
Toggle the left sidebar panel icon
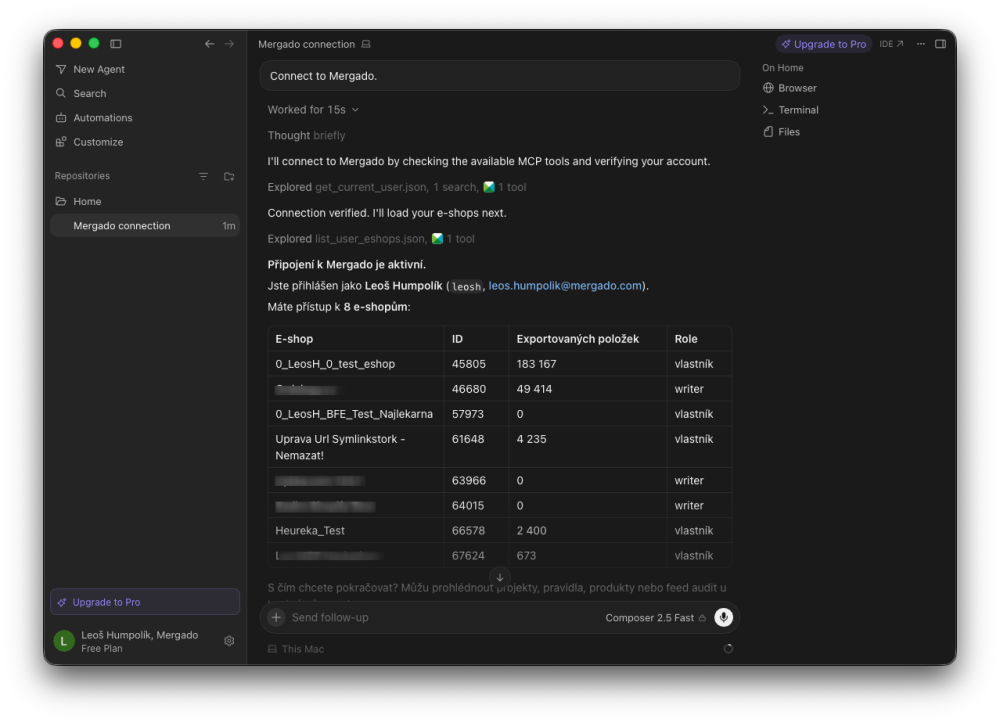pos(115,43)
